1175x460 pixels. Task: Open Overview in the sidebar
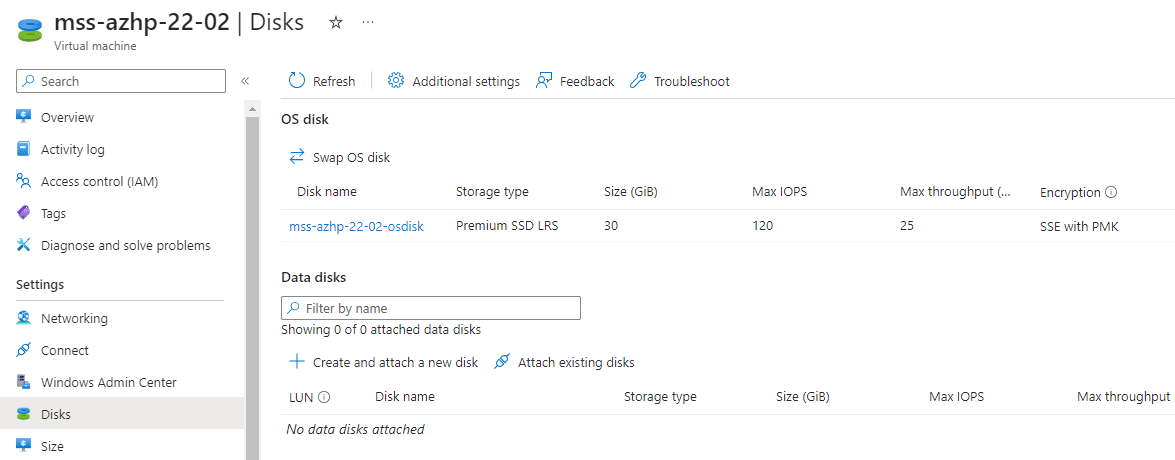click(x=67, y=118)
